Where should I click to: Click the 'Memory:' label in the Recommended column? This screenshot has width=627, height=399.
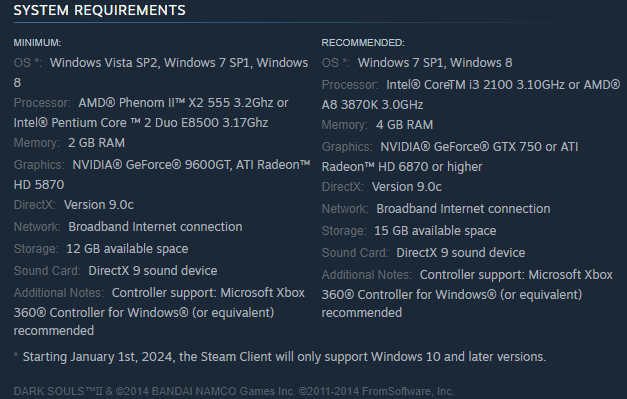pyautogui.click(x=344, y=125)
